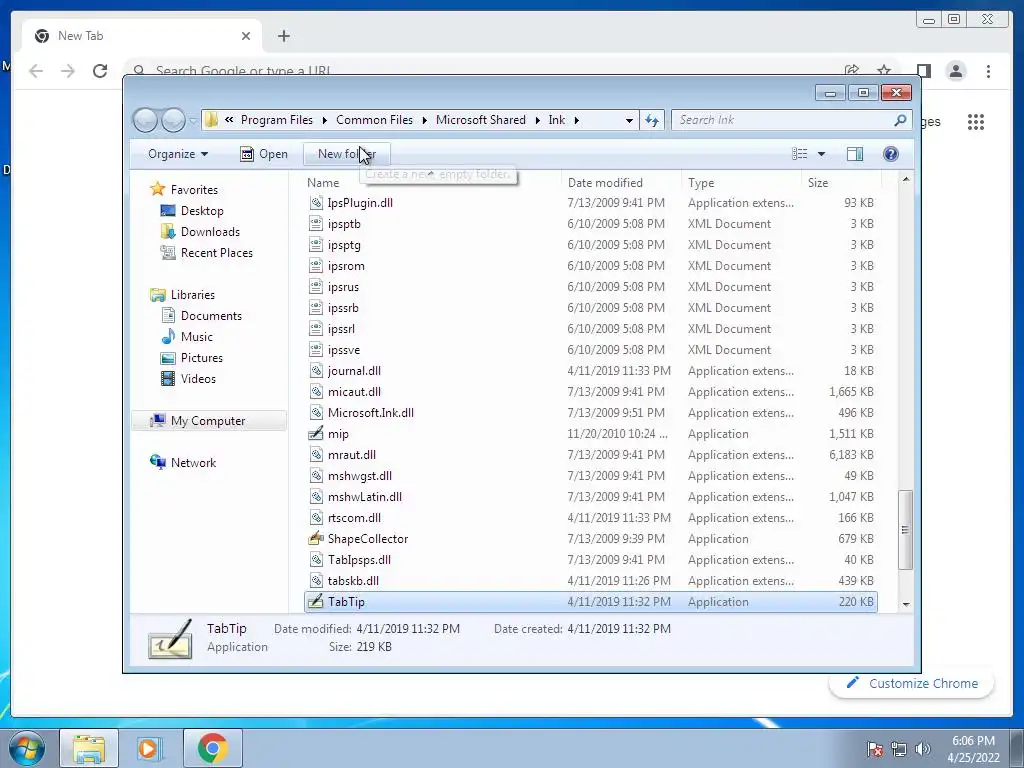Select Desktop under Favorites
This screenshot has height=768, width=1024.
click(202, 211)
